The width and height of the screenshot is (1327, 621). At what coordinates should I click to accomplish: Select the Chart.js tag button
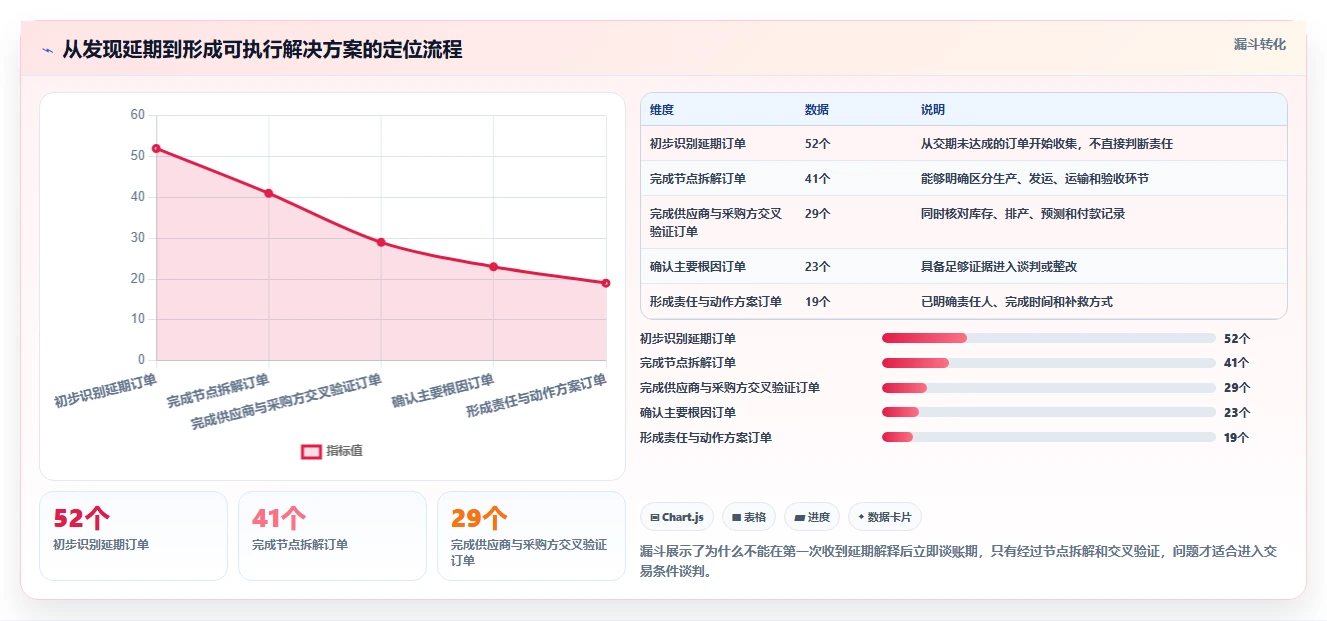click(x=677, y=517)
